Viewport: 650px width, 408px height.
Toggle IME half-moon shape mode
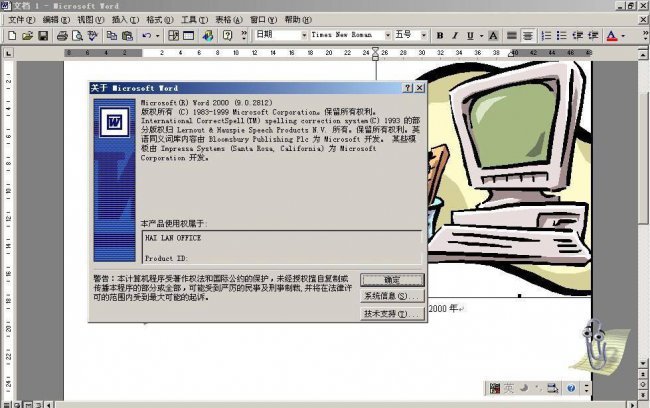pos(524,388)
